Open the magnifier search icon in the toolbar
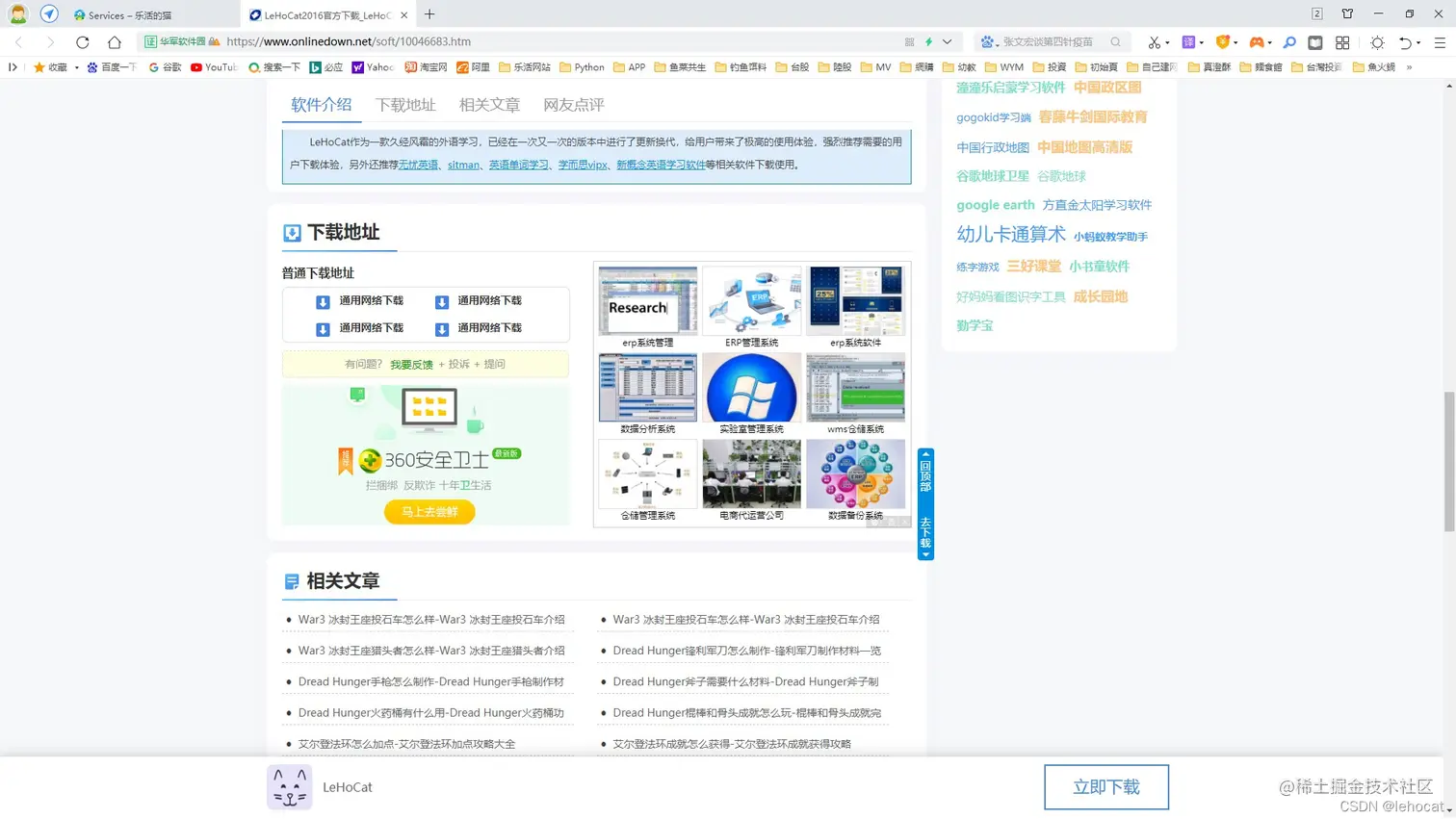 tap(1290, 41)
